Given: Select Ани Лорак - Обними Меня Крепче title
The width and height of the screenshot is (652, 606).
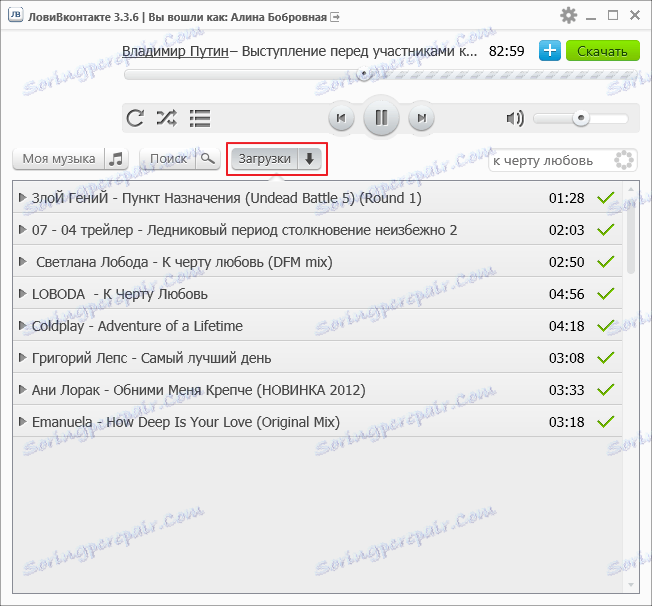Looking at the screenshot, I should 199,391.
